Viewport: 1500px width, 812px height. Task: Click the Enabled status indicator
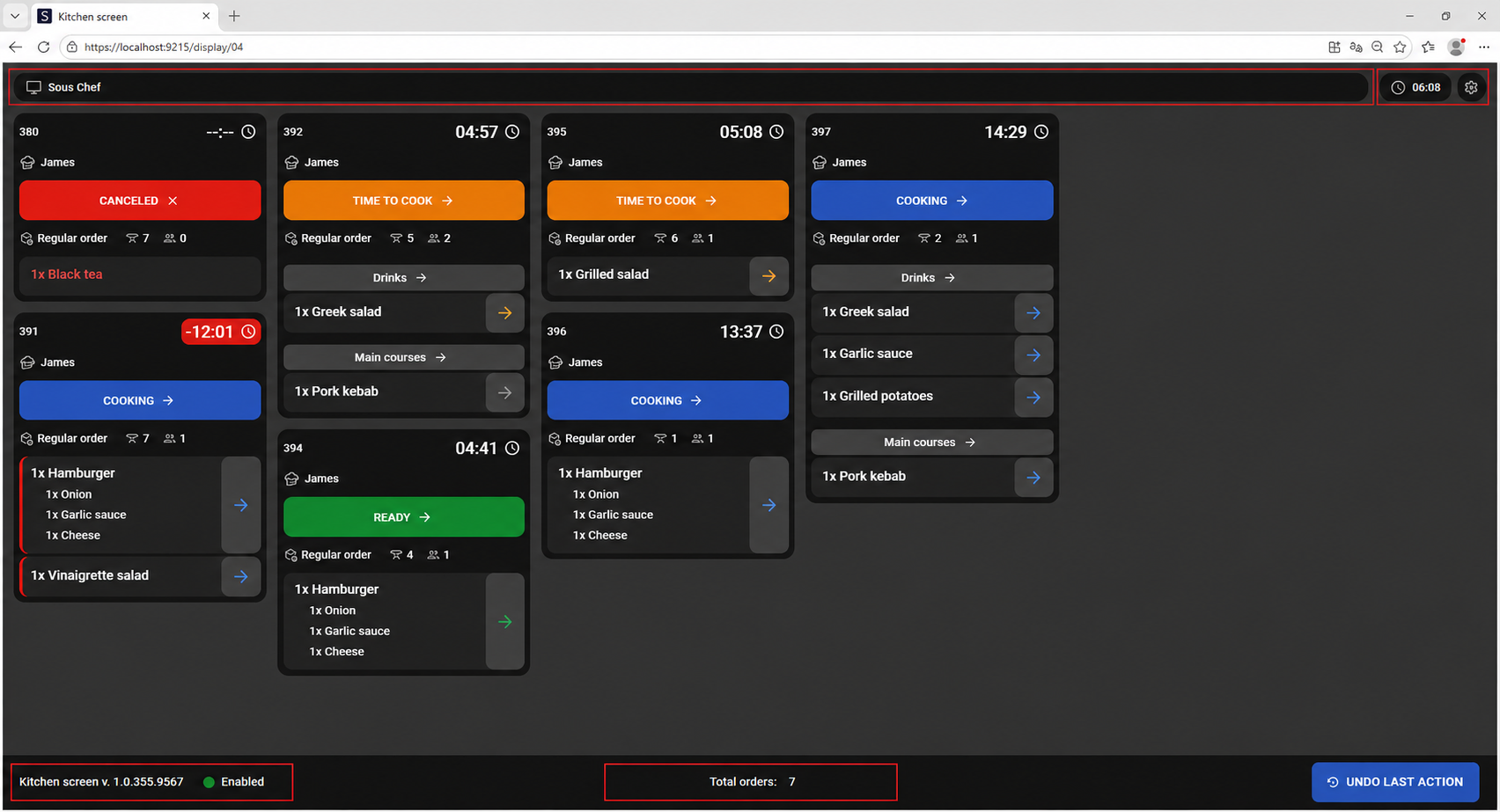(233, 782)
